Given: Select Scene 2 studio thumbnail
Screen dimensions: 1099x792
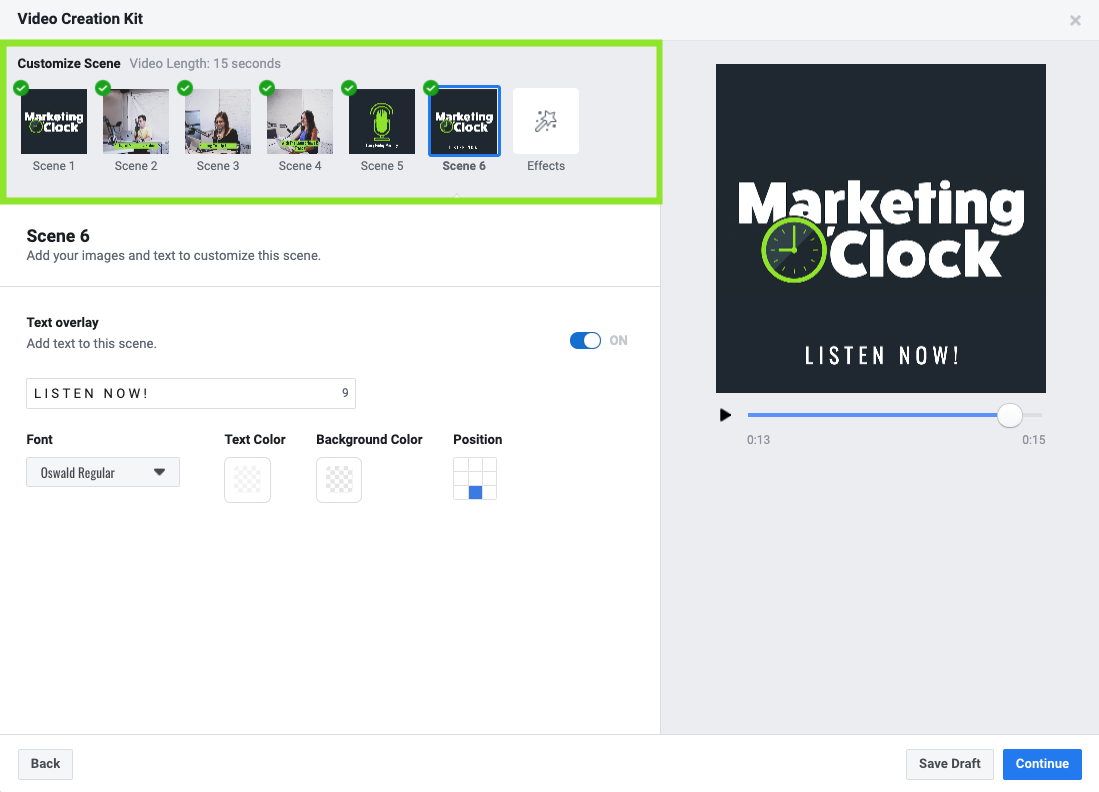Looking at the screenshot, I should (135, 120).
